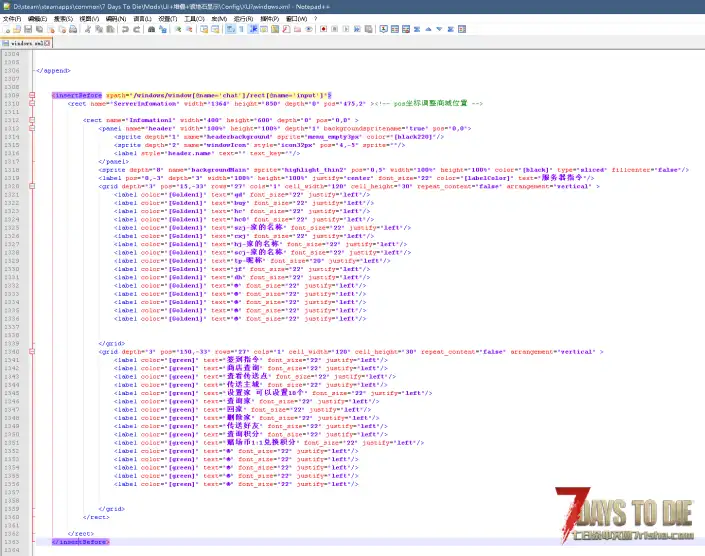Toggle the Compare navigation bar icon
Screen dimensions: 705x556
point(462,29)
